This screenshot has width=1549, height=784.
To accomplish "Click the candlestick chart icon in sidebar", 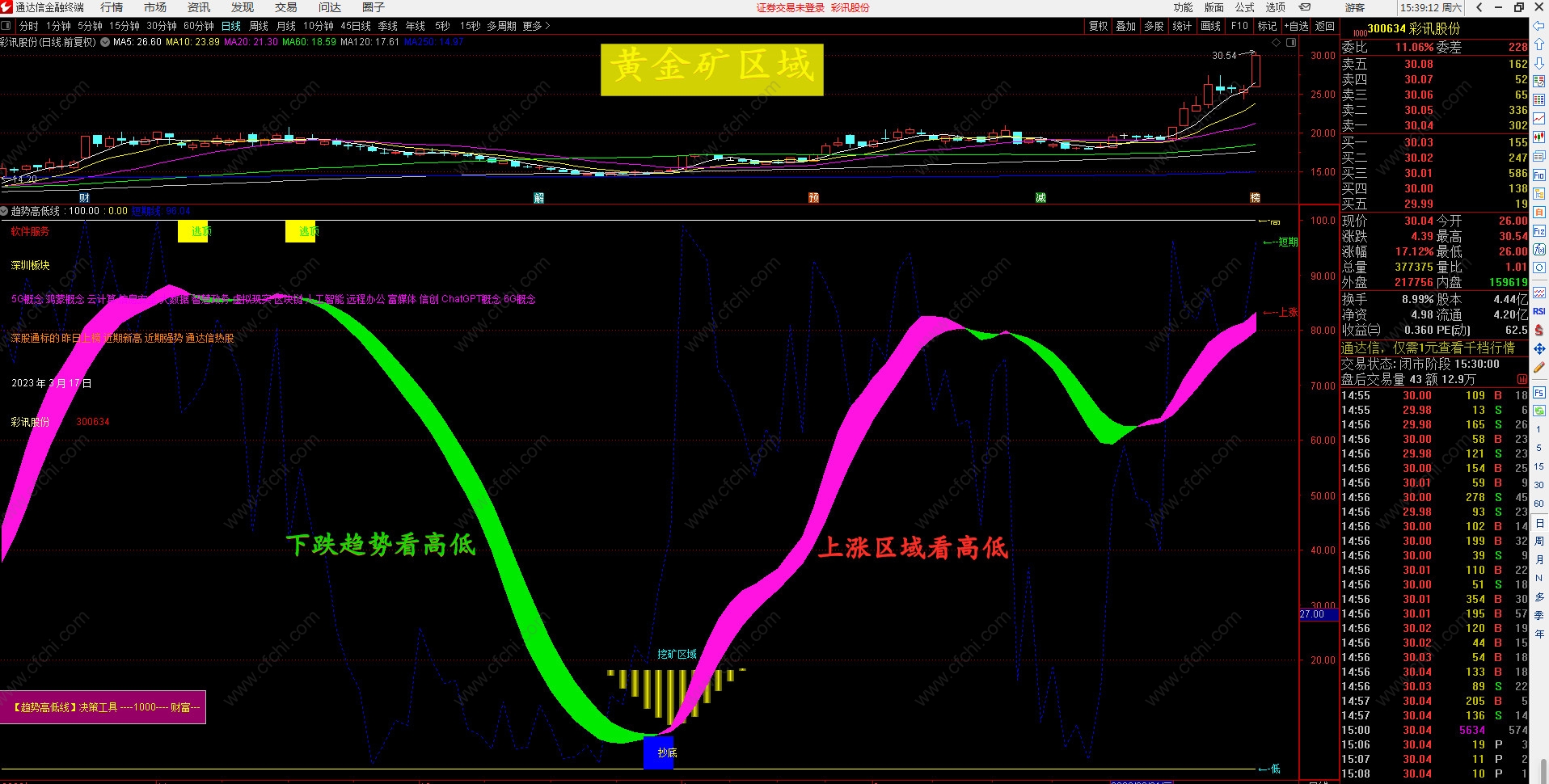I will pos(1539,137).
